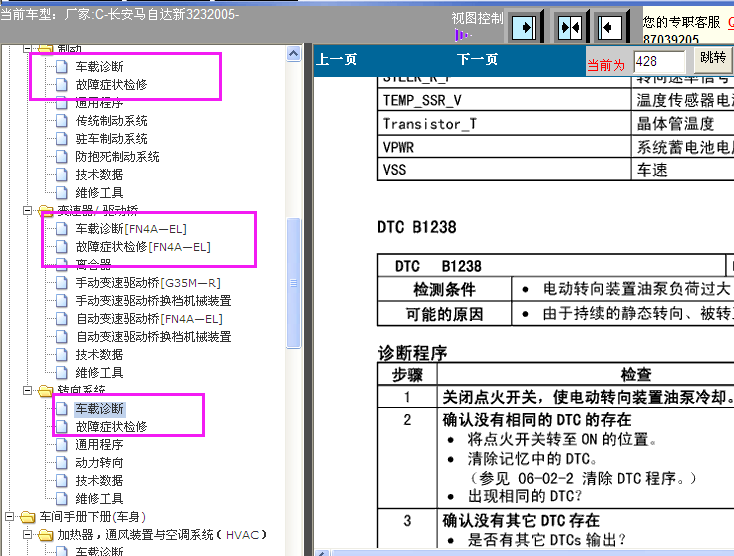Screen dimensions: 734x556
Task: Select highlighted 车载诊断 under 转向系统
Action: pos(99,409)
